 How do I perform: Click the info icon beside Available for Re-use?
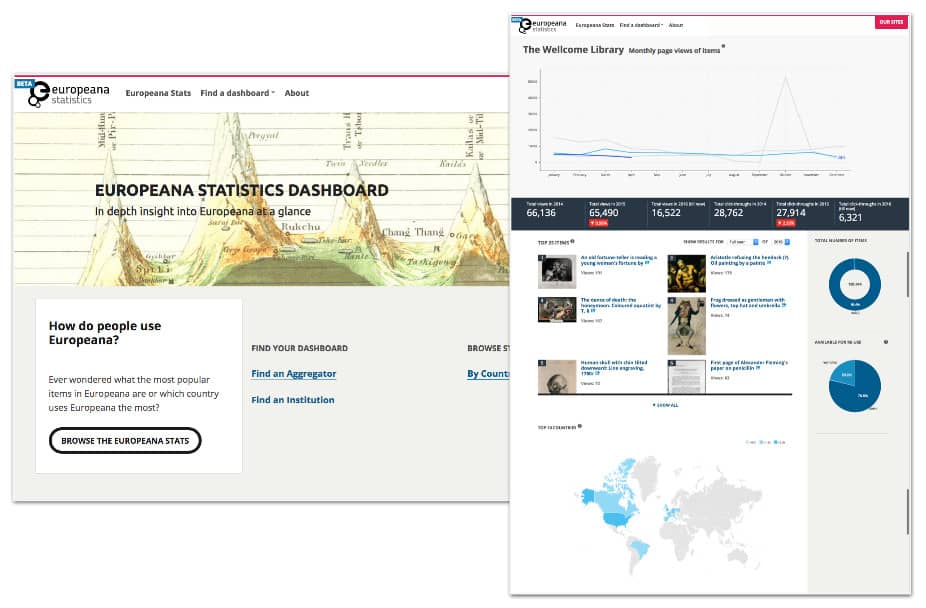point(886,342)
